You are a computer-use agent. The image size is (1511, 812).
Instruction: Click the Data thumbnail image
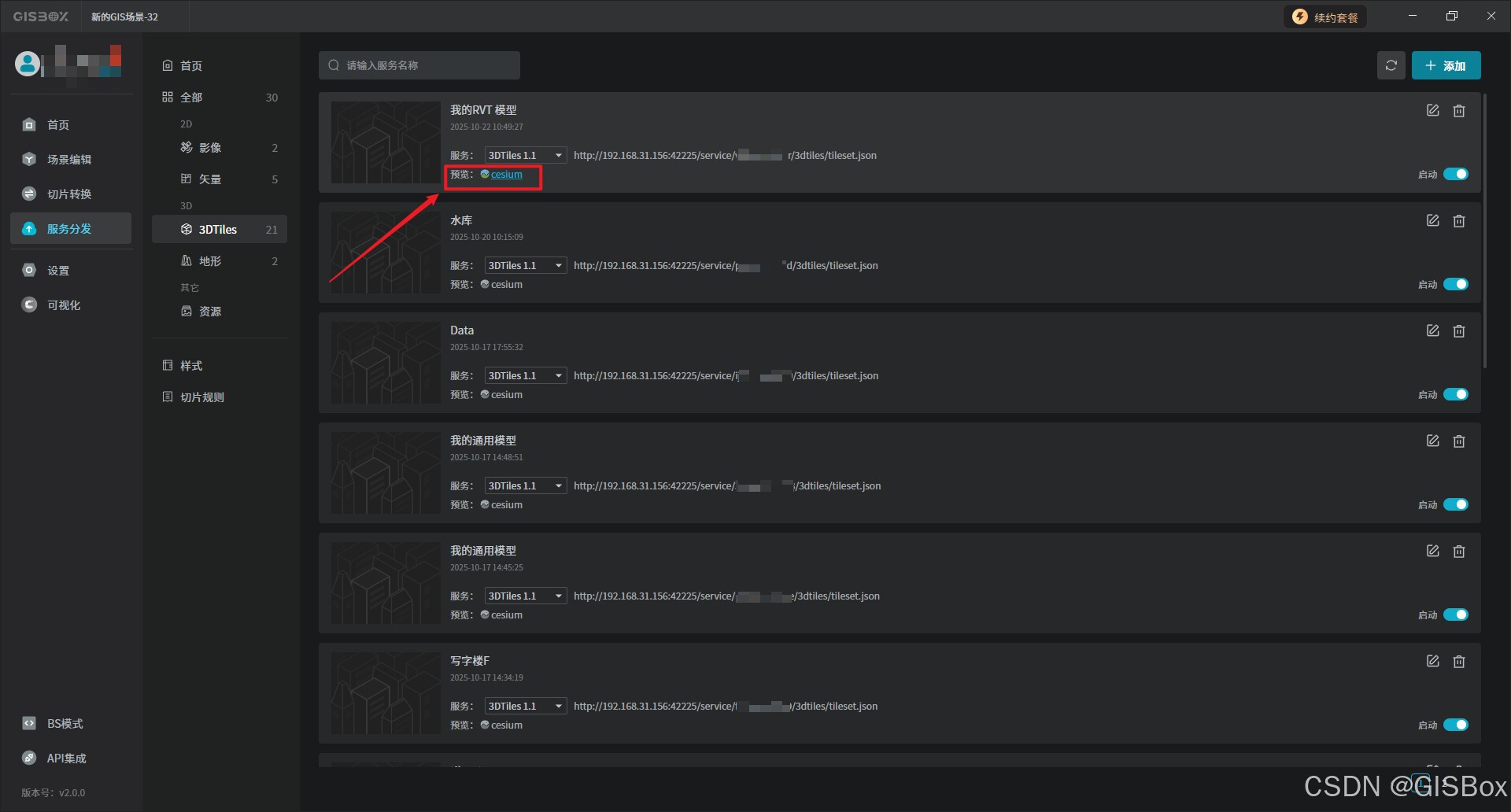click(x=386, y=363)
